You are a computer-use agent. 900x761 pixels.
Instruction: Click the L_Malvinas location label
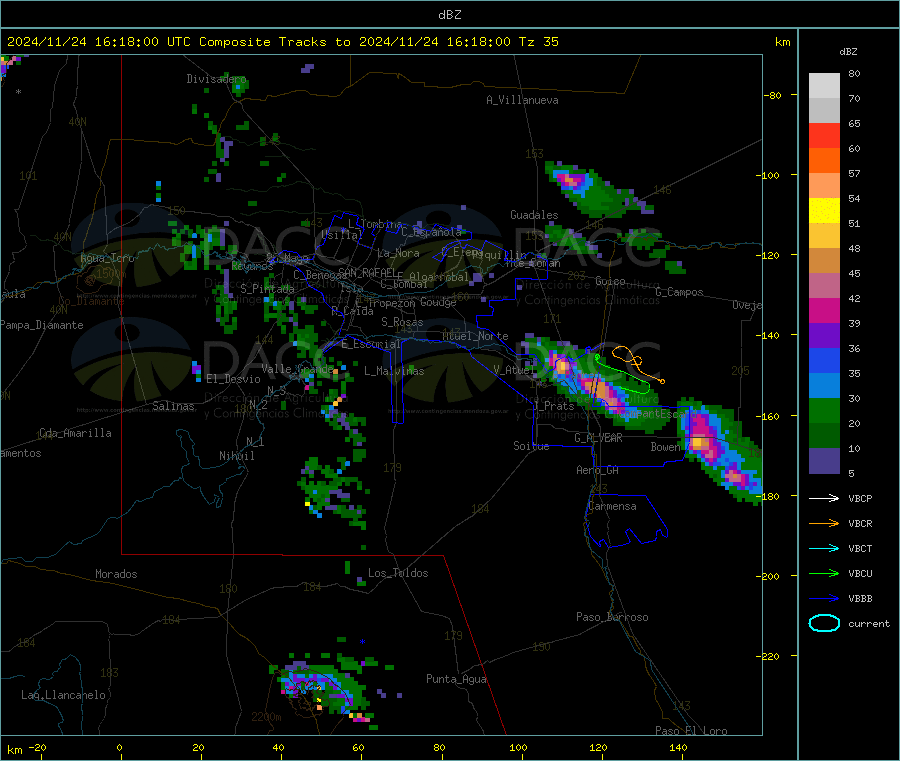tap(394, 371)
